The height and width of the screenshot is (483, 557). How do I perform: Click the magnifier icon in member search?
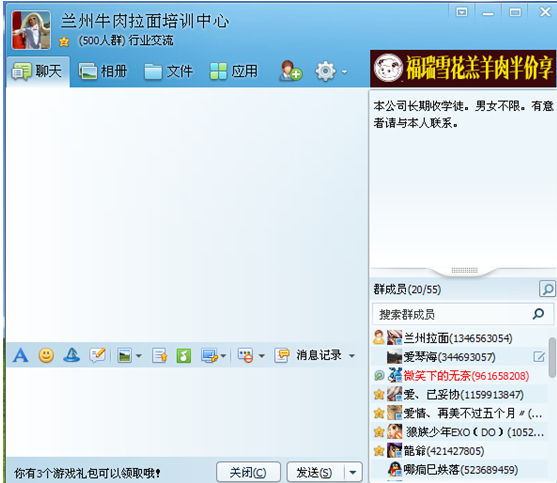coord(539,314)
